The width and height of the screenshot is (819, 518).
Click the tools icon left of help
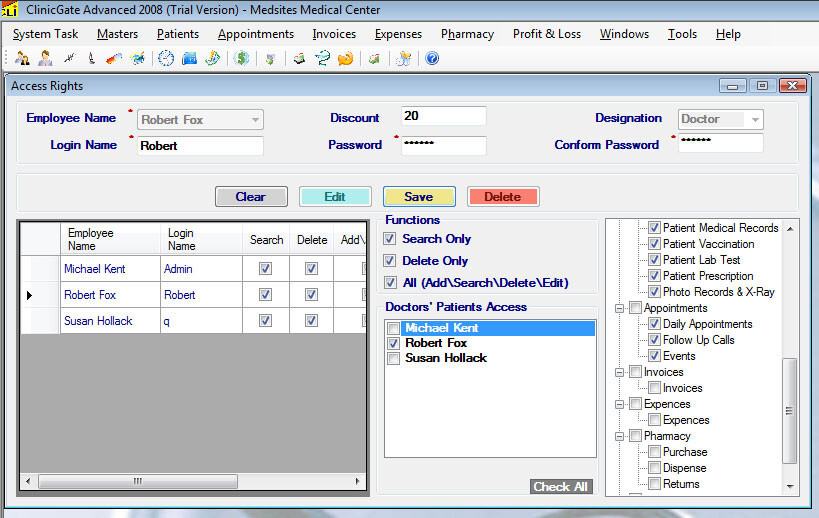click(x=403, y=58)
